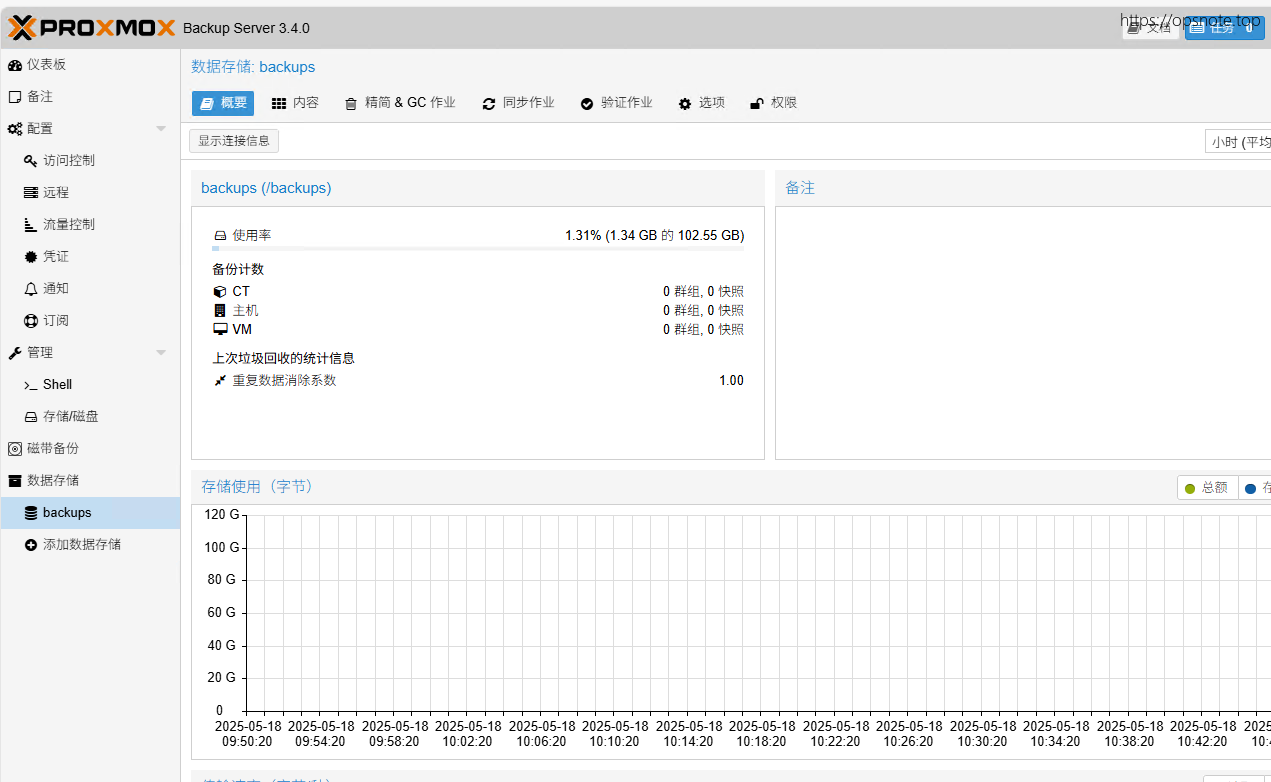Screen dimensions: 1271x782
Task: Click the 10:02:20 time axis label
Action: pyautogui.click(x=468, y=742)
